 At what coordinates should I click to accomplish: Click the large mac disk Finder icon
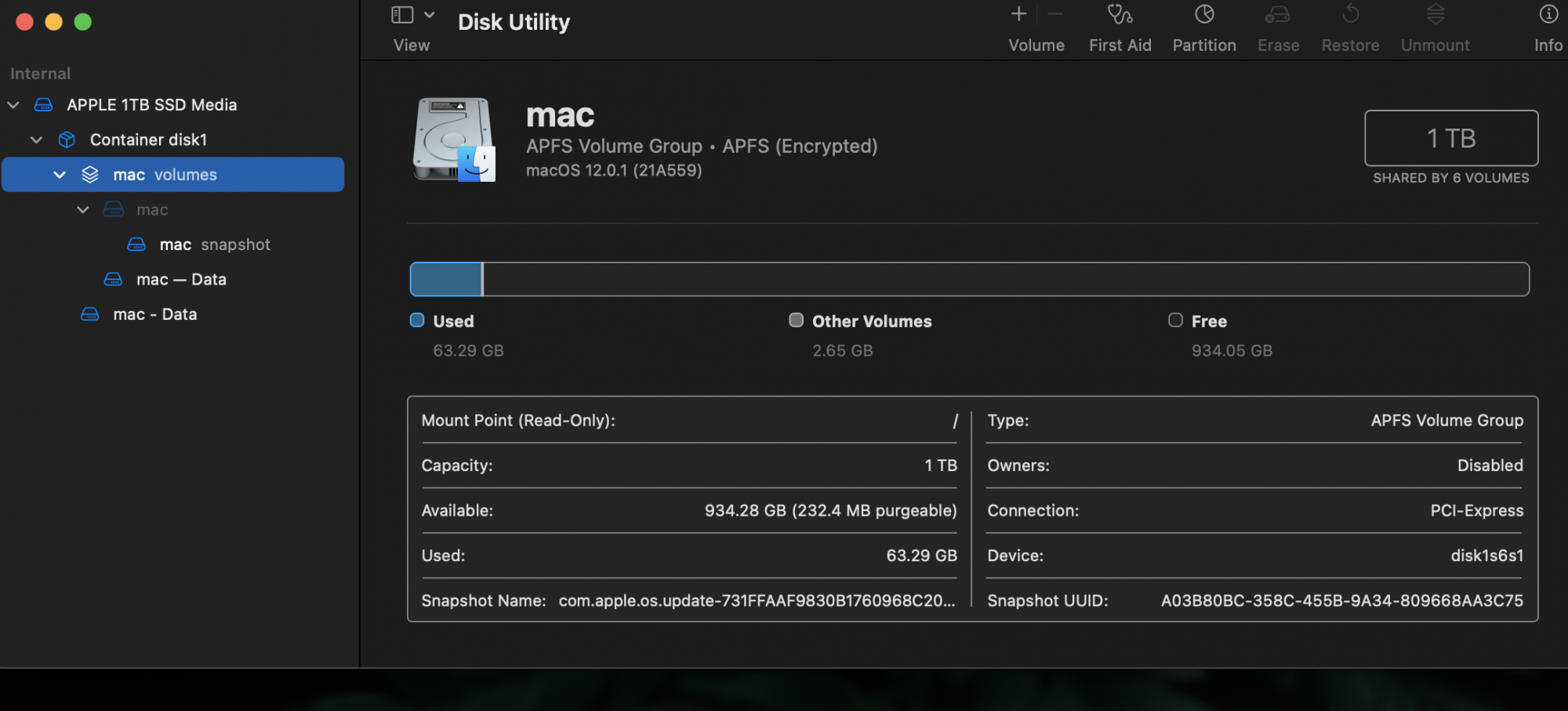click(455, 140)
